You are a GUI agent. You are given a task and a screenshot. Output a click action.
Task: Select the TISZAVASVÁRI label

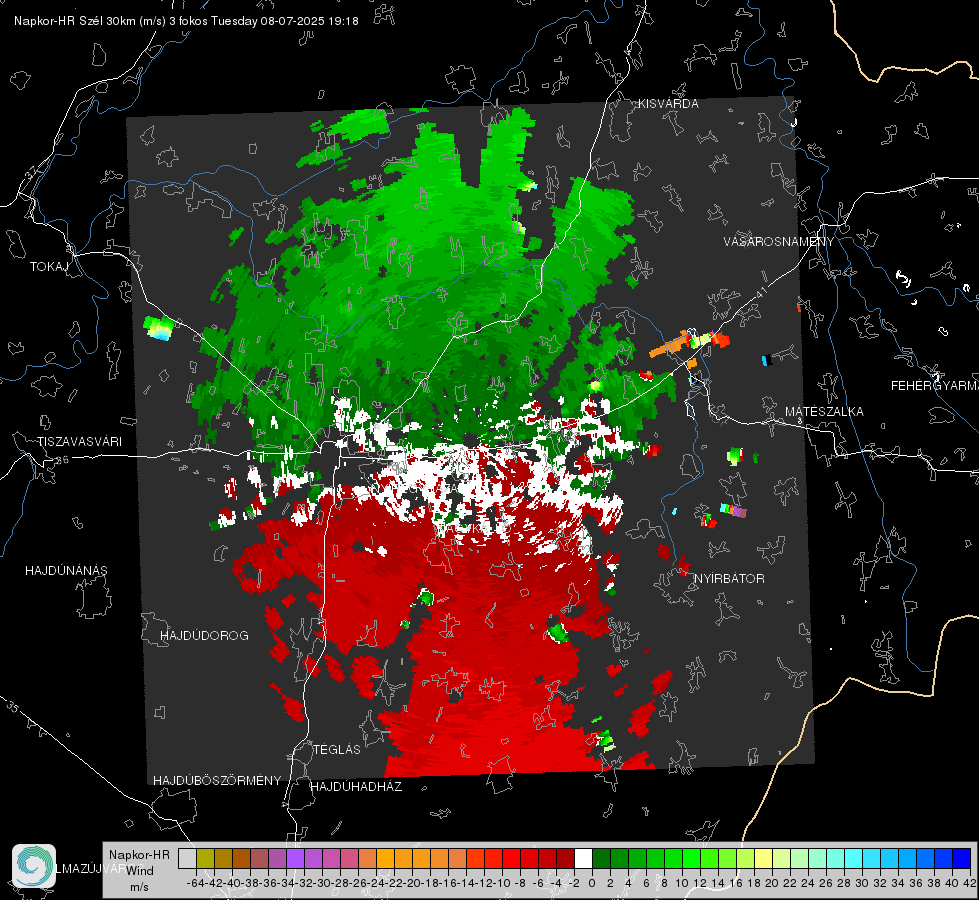click(x=79, y=442)
